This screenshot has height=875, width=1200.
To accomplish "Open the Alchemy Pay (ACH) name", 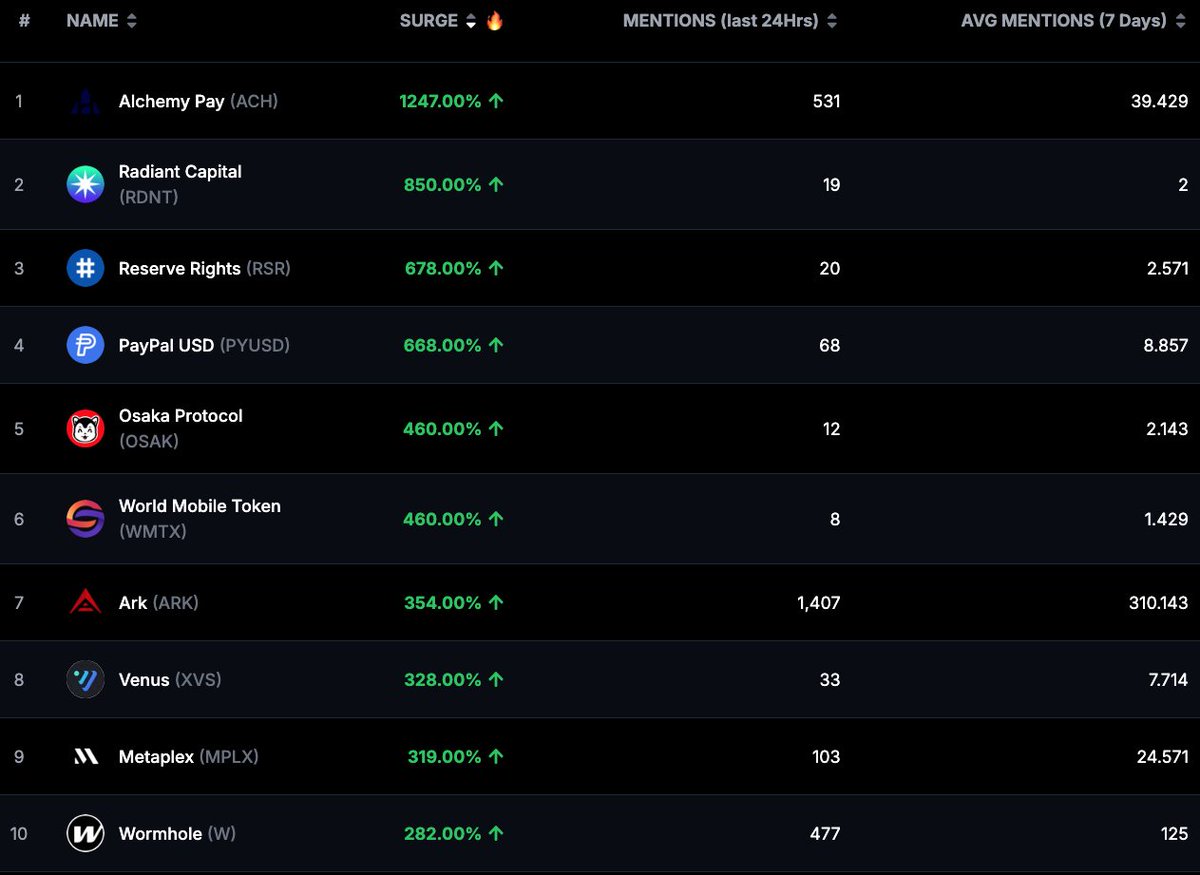I will click(x=198, y=101).
